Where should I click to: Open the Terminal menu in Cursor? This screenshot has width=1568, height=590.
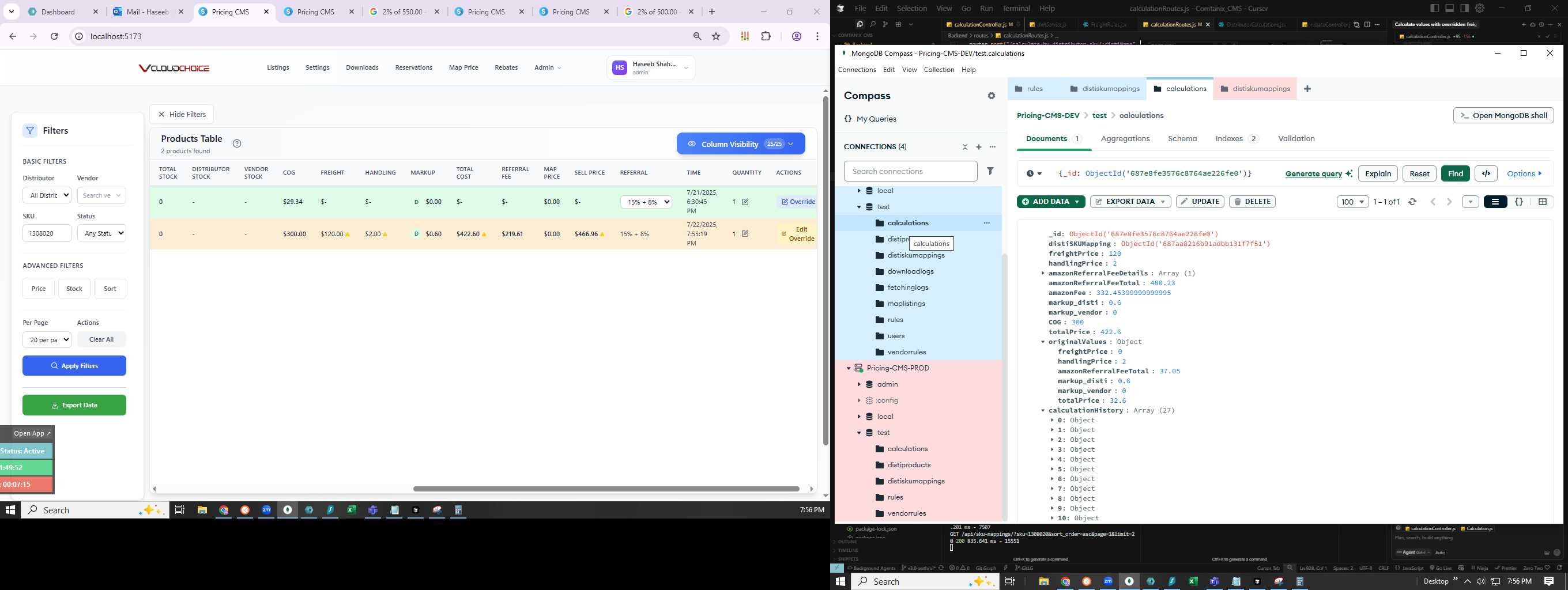(x=1016, y=9)
